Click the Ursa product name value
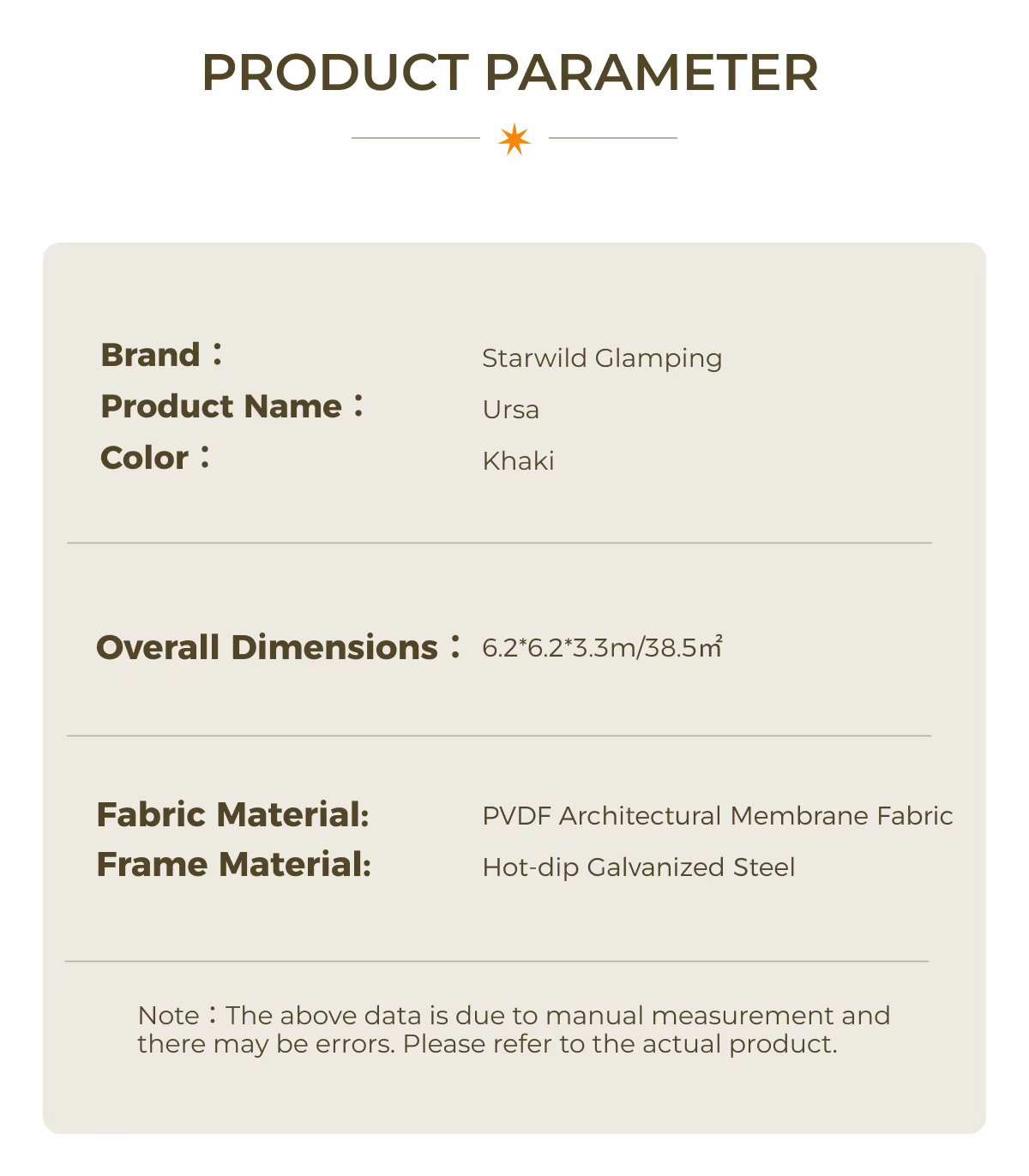Image resolution: width=1029 pixels, height=1176 pixels. point(511,410)
